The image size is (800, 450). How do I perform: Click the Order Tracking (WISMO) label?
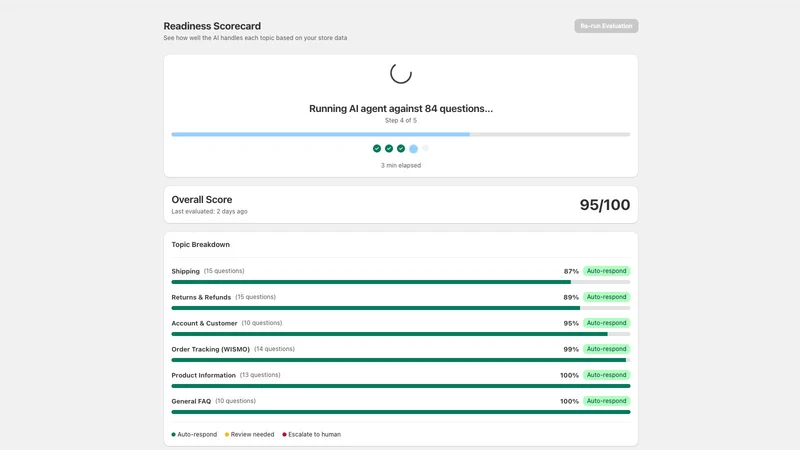(210, 349)
